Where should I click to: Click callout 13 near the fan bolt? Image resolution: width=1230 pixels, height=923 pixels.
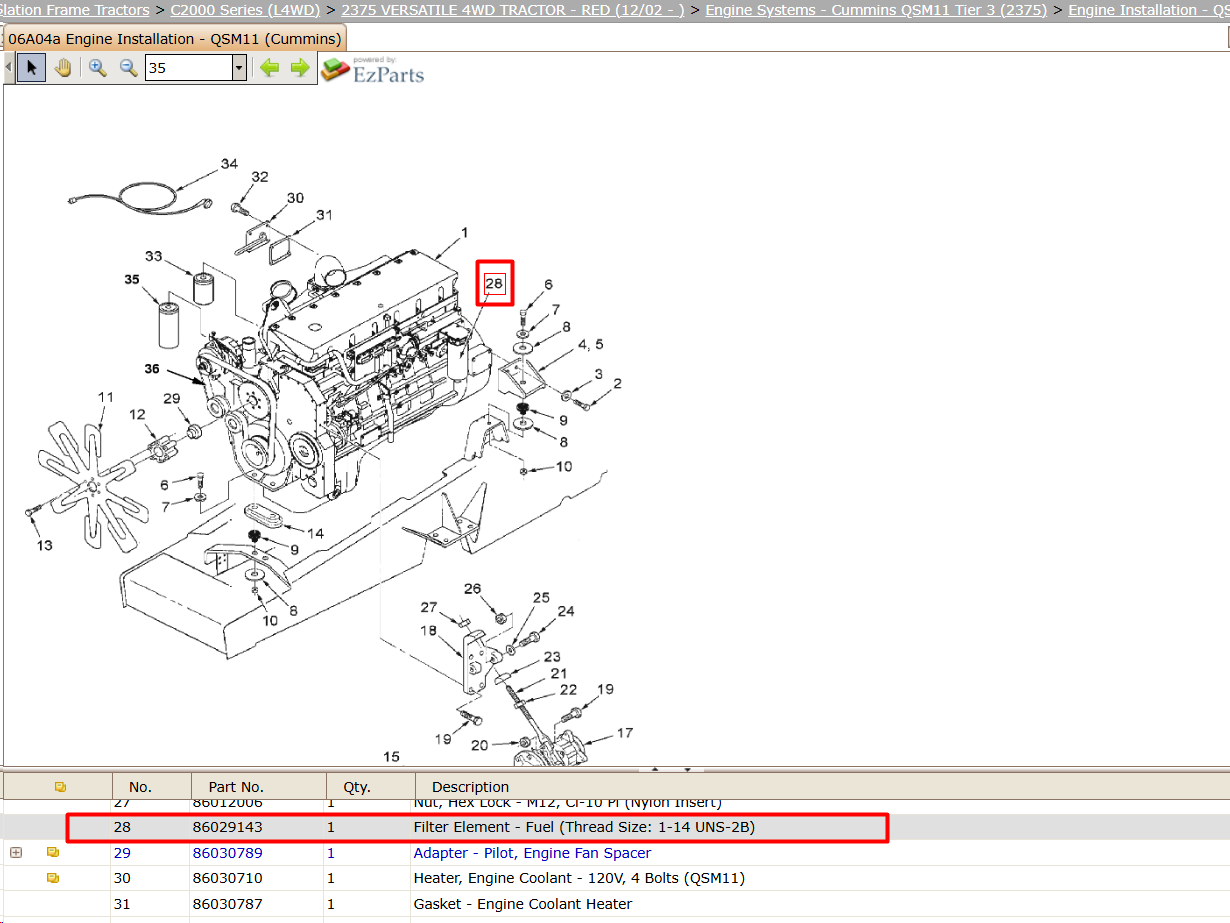44,545
